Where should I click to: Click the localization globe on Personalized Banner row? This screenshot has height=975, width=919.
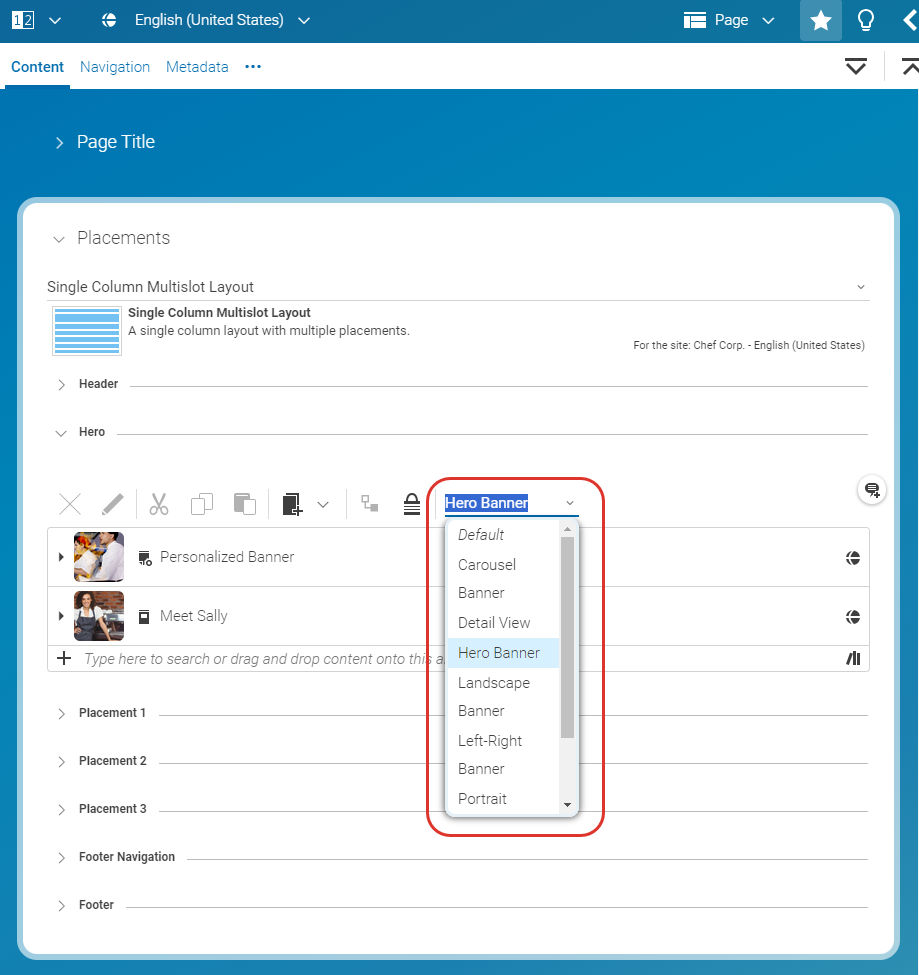coord(853,558)
